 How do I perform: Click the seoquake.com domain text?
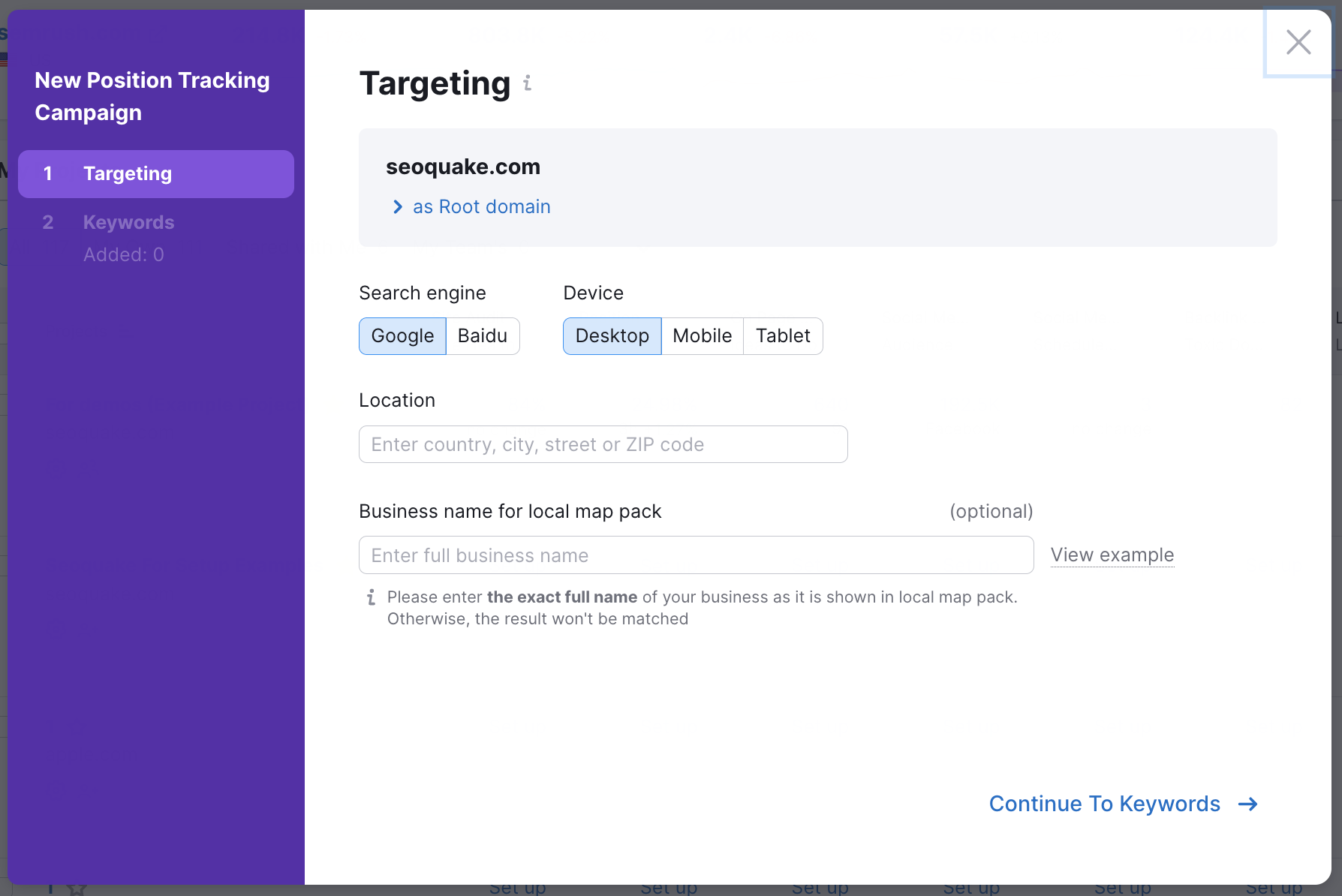(x=463, y=167)
